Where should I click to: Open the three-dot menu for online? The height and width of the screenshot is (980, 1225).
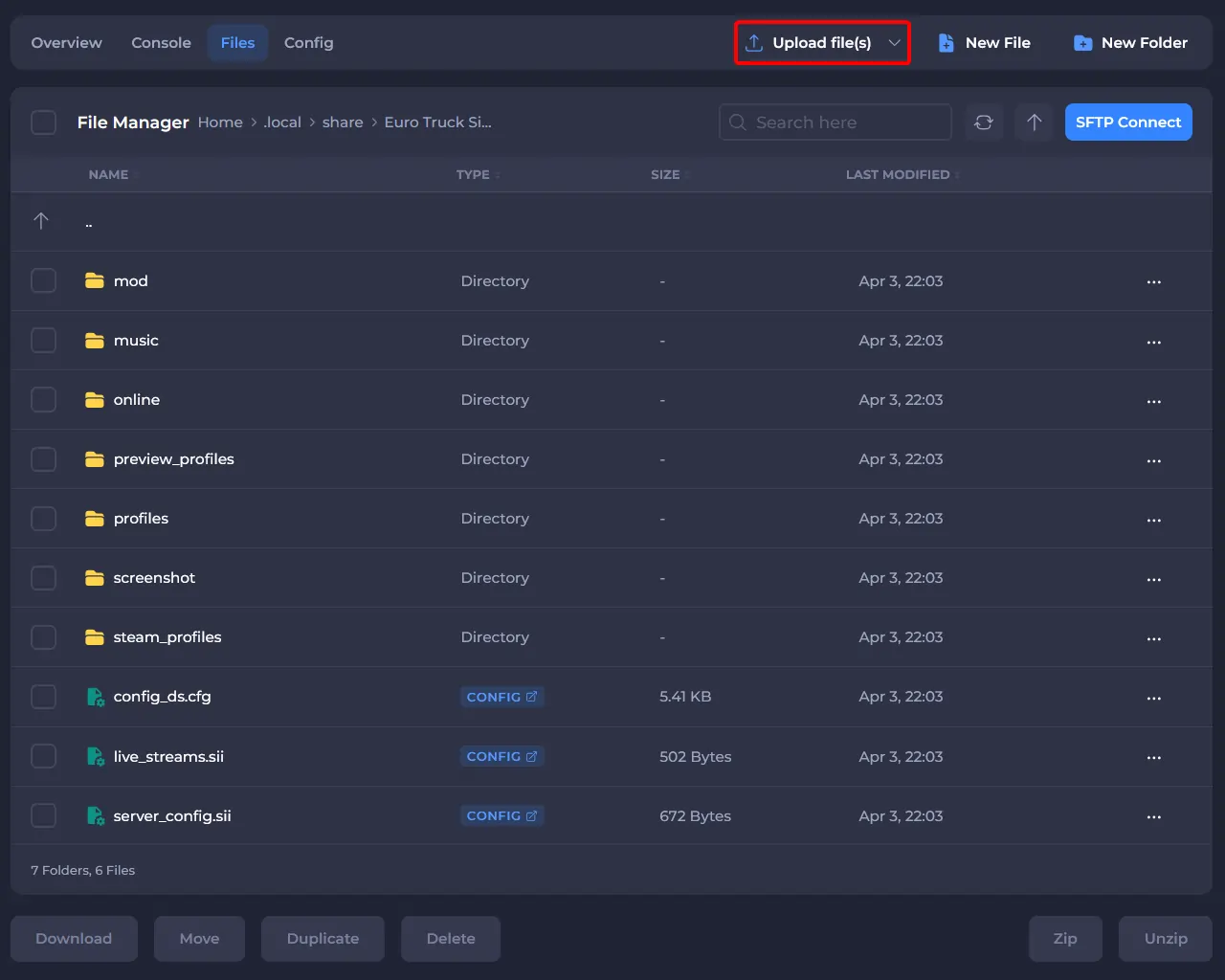click(1154, 401)
